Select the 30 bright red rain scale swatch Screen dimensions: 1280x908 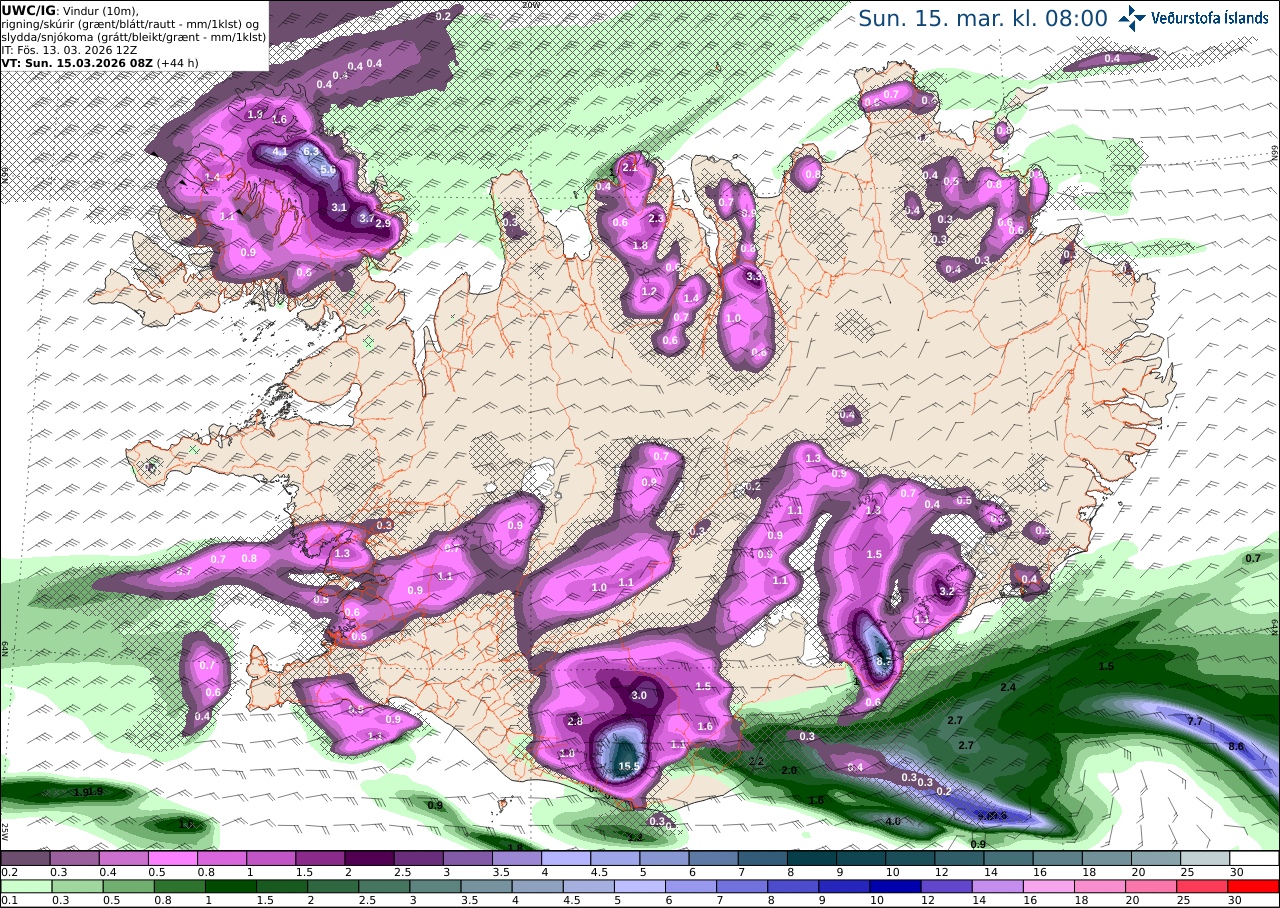[1254, 886]
